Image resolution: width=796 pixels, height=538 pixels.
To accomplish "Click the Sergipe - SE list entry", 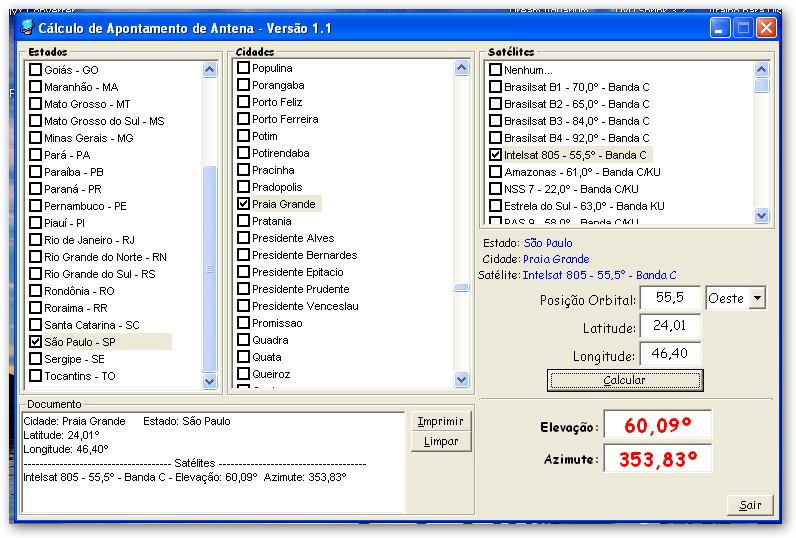I will pos(74,359).
